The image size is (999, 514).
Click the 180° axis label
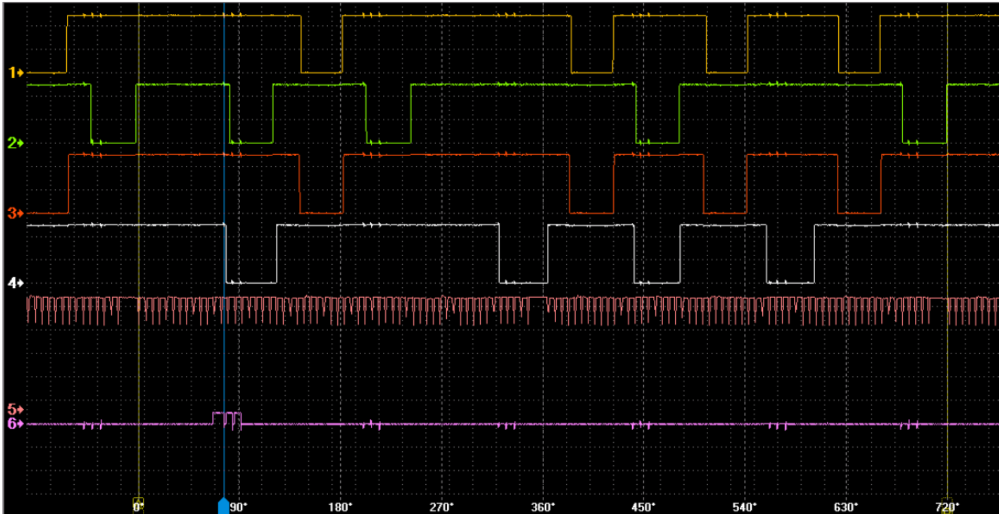tap(341, 506)
